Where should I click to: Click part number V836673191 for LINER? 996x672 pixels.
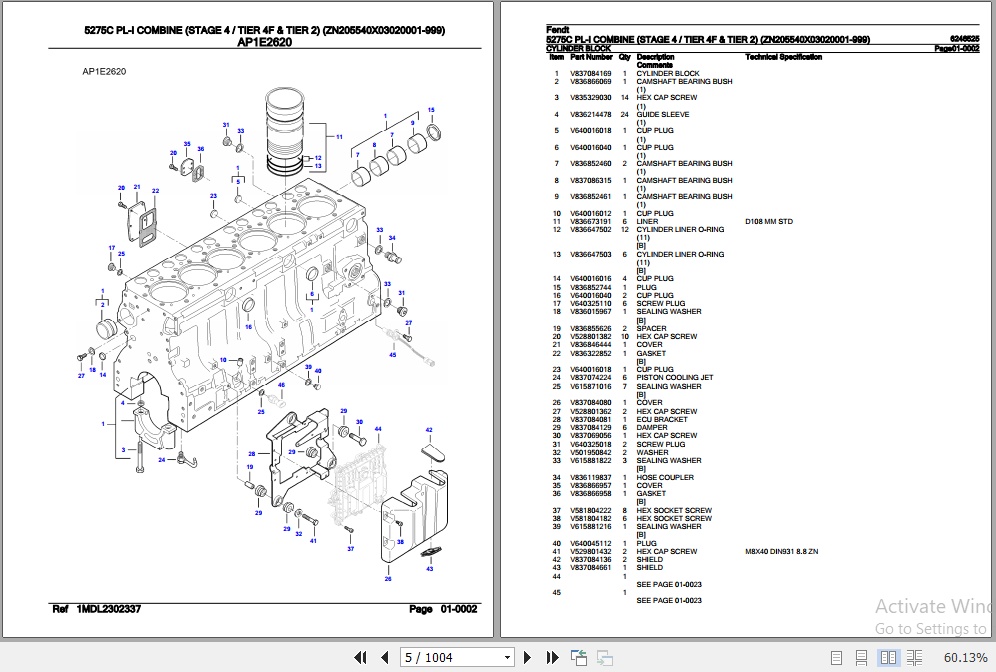(x=590, y=222)
